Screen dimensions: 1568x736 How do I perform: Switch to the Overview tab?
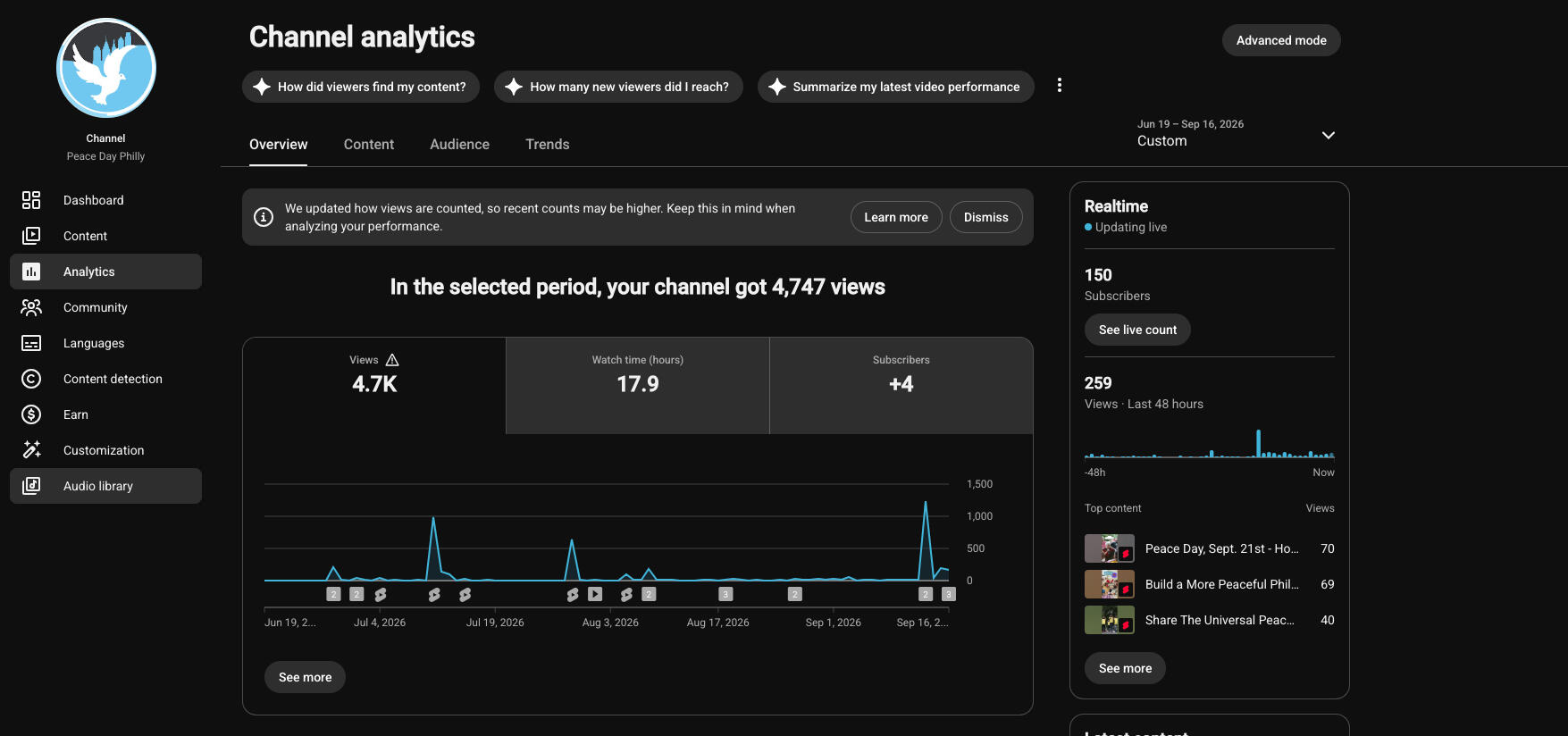point(278,144)
